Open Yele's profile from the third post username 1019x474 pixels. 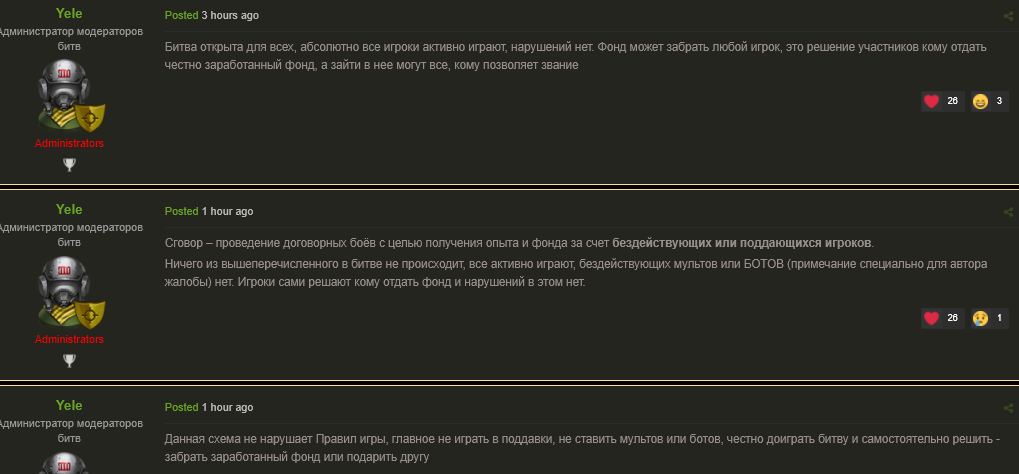[69, 405]
